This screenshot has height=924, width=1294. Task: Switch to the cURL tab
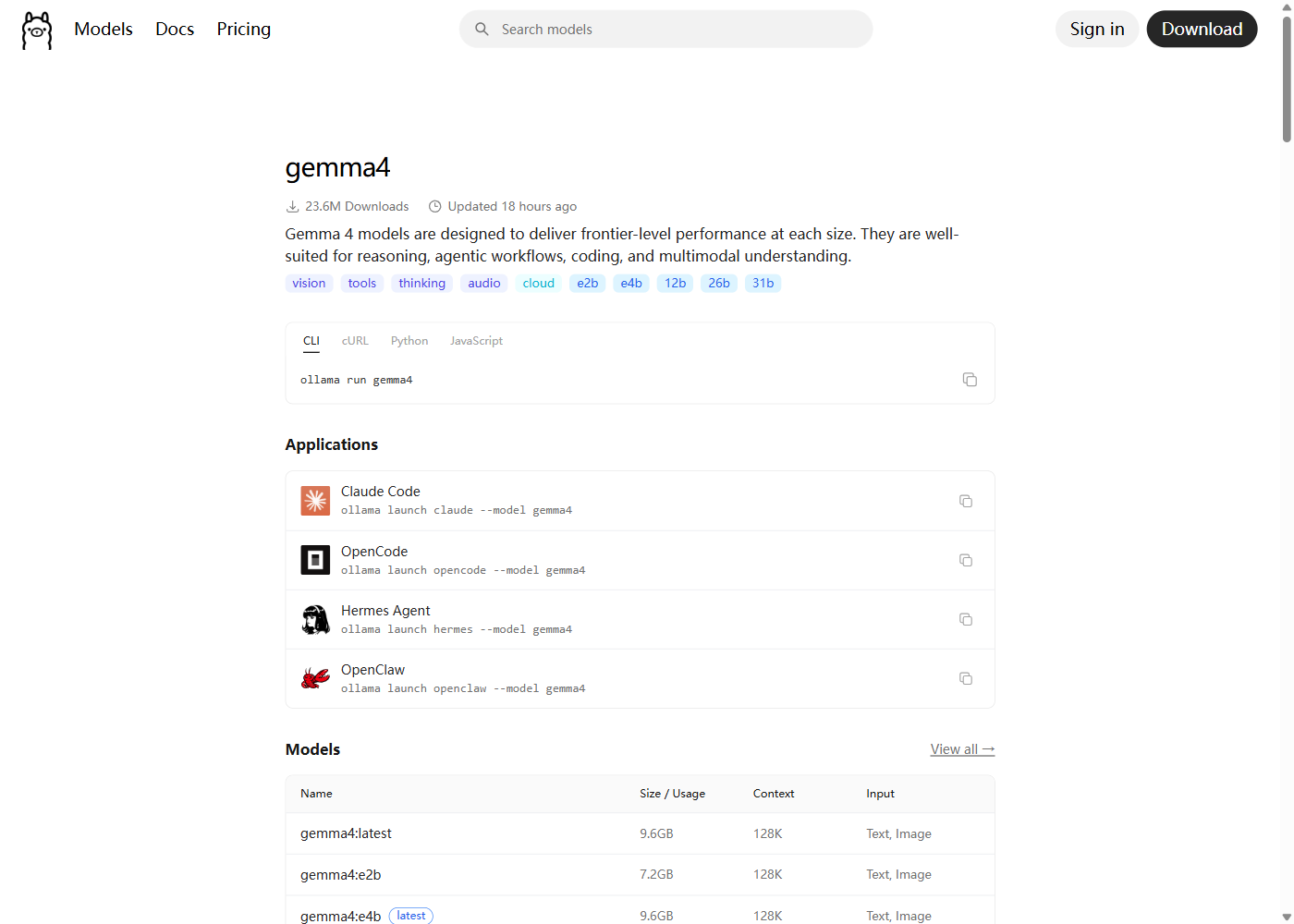pyautogui.click(x=355, y=341)
